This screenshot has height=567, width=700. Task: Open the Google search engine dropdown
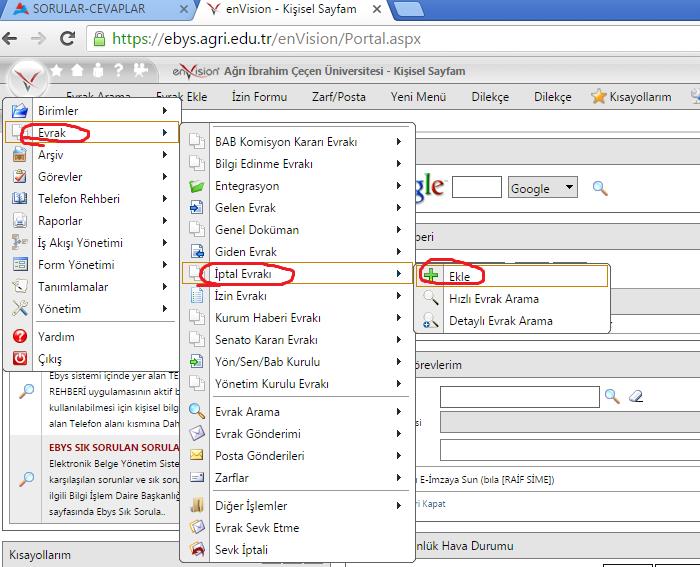(x=543, y=188)
